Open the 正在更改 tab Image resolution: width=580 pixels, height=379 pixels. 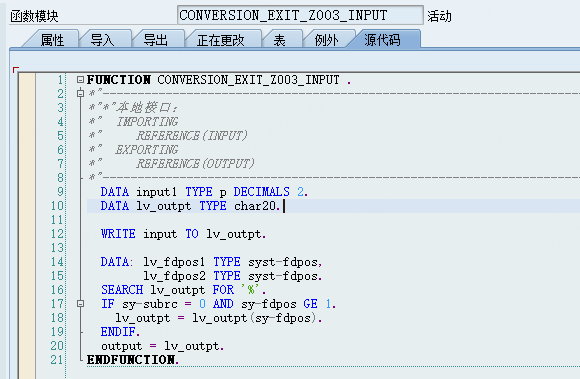[221, 40]
